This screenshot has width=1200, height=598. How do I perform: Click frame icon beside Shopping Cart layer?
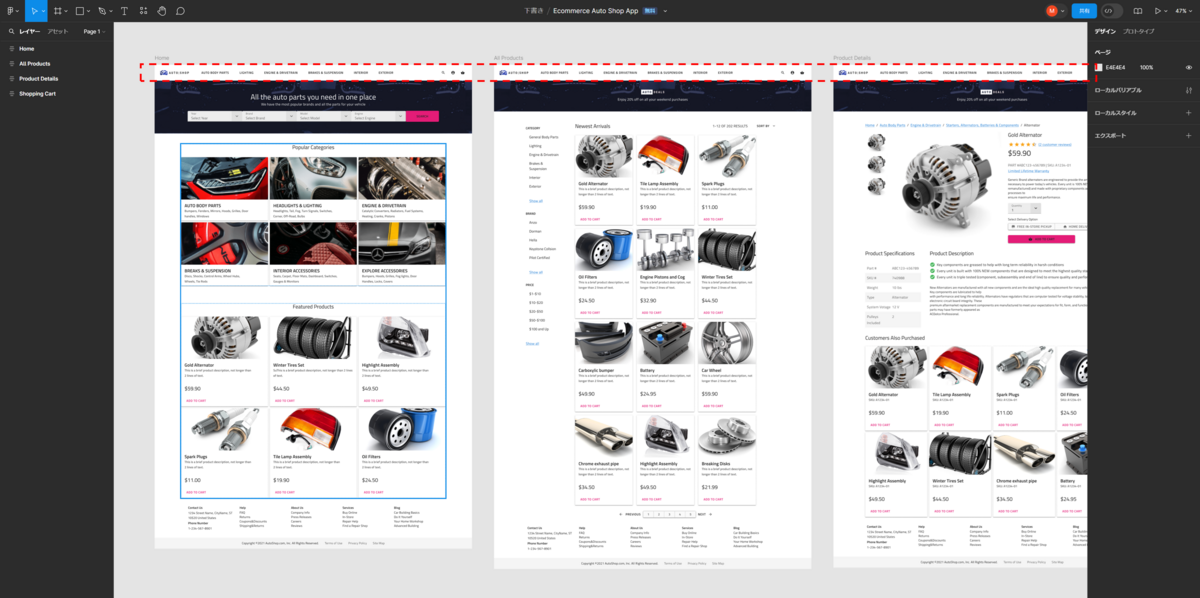(11, 94)
